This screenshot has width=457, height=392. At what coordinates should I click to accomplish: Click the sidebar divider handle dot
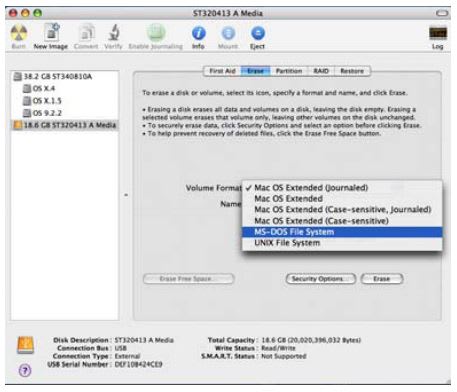click(126, 195)
